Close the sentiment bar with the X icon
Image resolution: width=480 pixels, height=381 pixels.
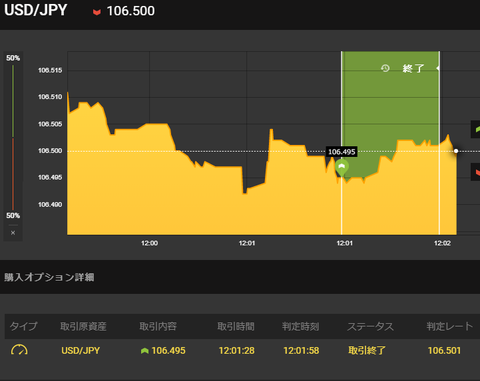coord(13,233)
